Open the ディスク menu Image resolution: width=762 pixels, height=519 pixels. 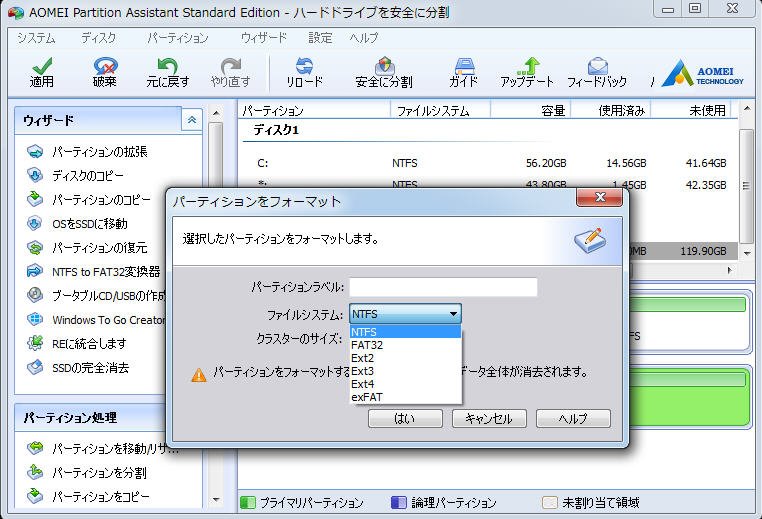tap(99, 38)
